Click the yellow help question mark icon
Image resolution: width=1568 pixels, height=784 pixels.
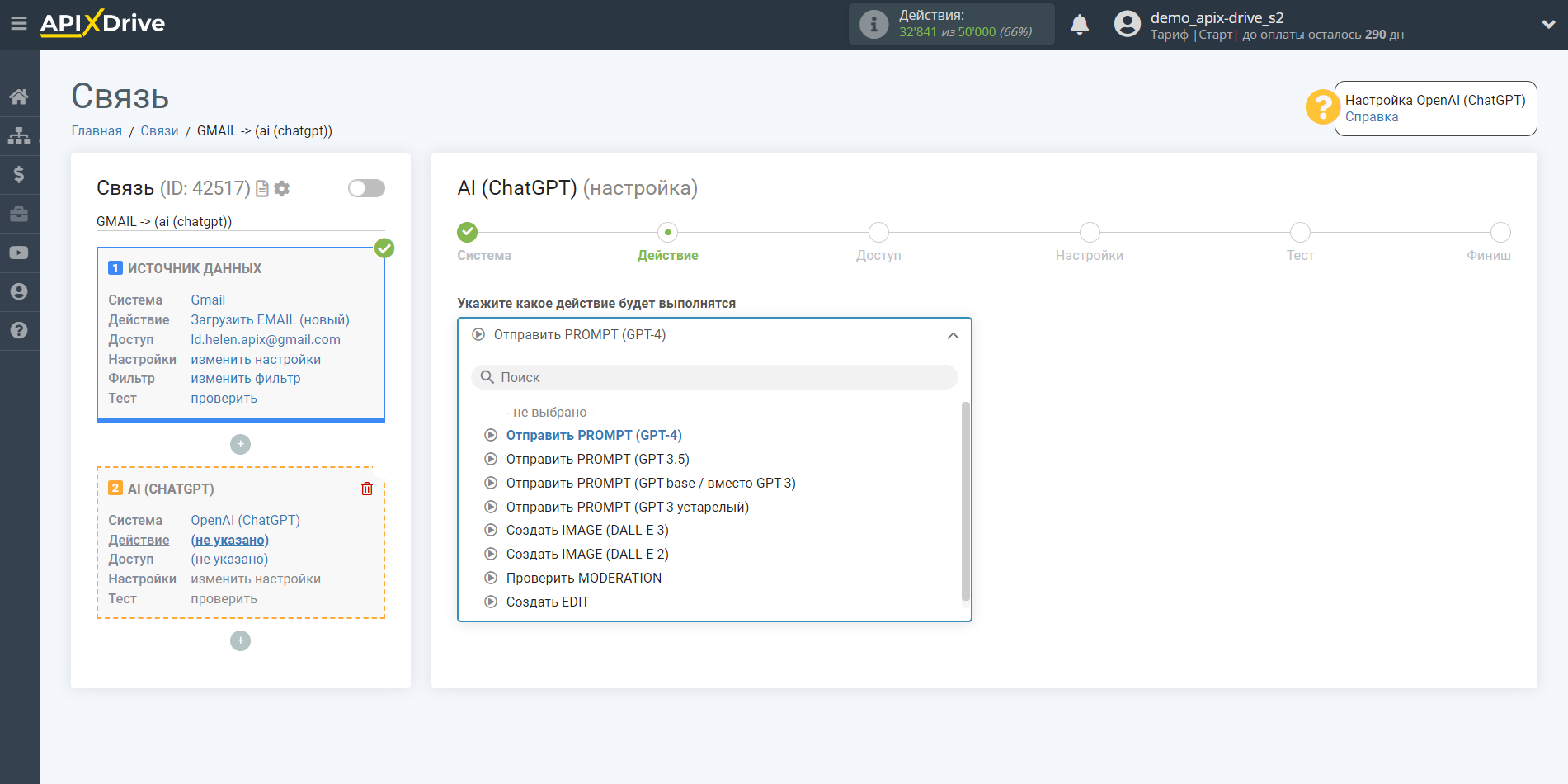tap(1322, 107)
